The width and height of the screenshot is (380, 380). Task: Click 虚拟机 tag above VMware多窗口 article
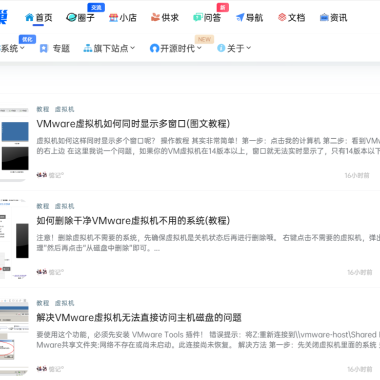64,109
